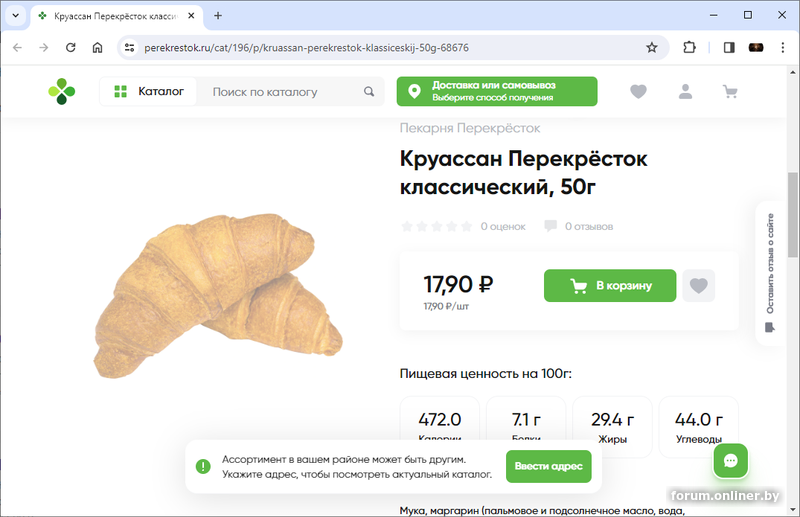Click the Круассан Перекрёсток классический product title
This screenshot has width=800, height=517.
(523, 173)
